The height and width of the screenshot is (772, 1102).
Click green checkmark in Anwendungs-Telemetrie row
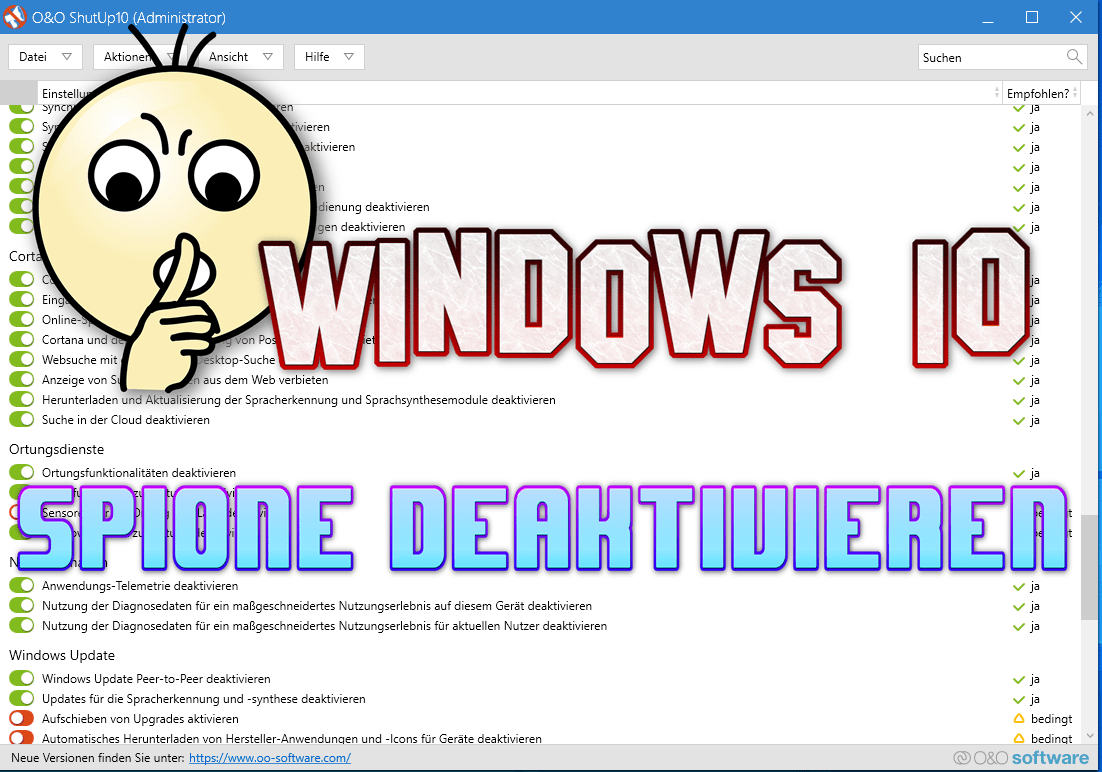tap(1018, 586)
